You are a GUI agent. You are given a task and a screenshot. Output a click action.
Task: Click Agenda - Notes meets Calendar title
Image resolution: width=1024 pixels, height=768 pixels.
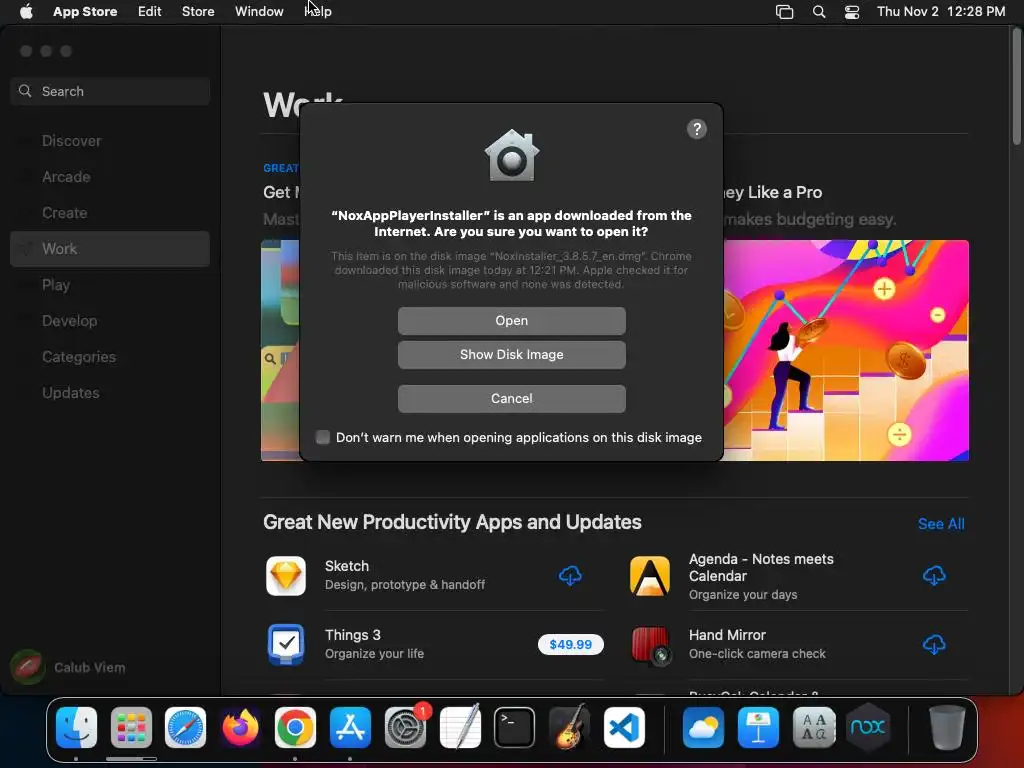click(761, 568)
